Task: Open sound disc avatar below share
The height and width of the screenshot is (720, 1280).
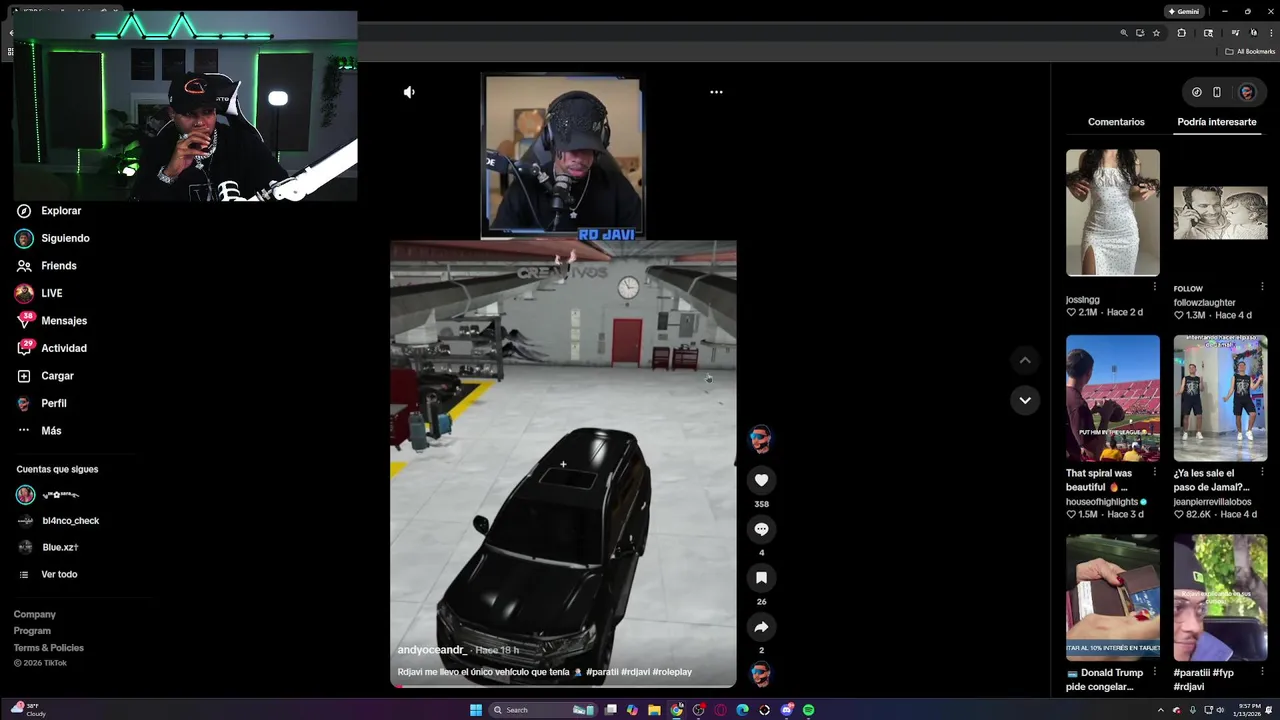Action: click(760, 675)
